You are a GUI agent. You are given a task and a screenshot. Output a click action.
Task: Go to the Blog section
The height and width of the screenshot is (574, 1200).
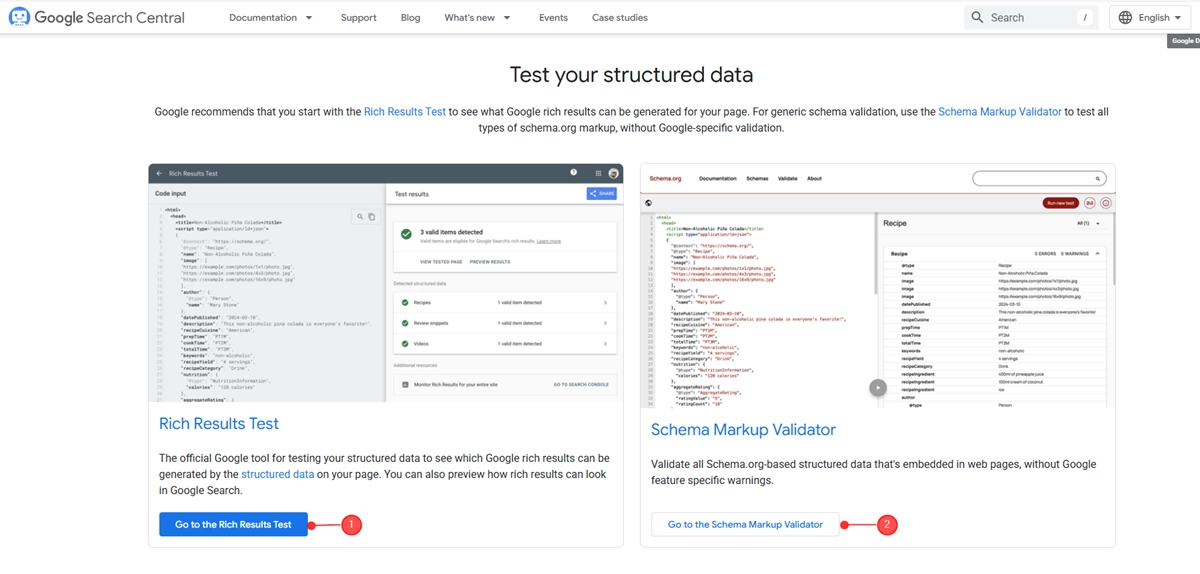tap(410, 17)
